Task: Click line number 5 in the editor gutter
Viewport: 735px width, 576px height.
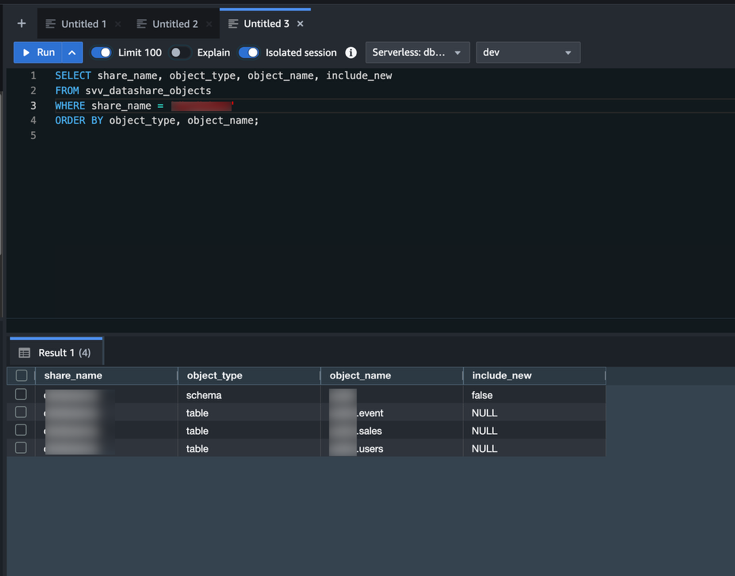Action: (x=33, y=135)
